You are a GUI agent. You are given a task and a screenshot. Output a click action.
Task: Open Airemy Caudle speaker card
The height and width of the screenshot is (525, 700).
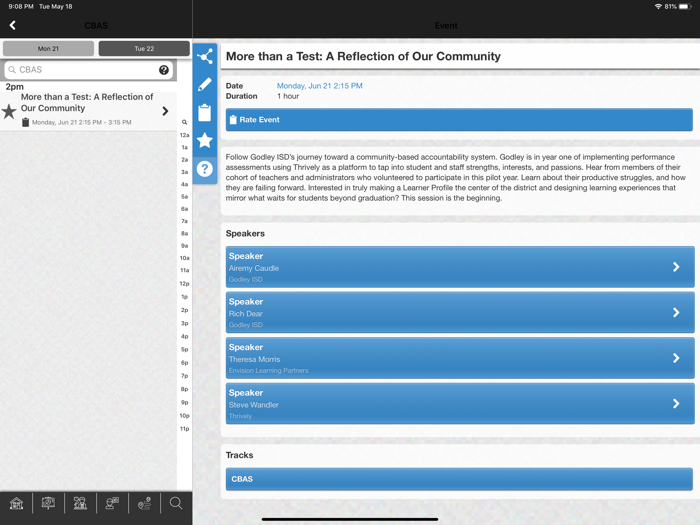(460, 267)
